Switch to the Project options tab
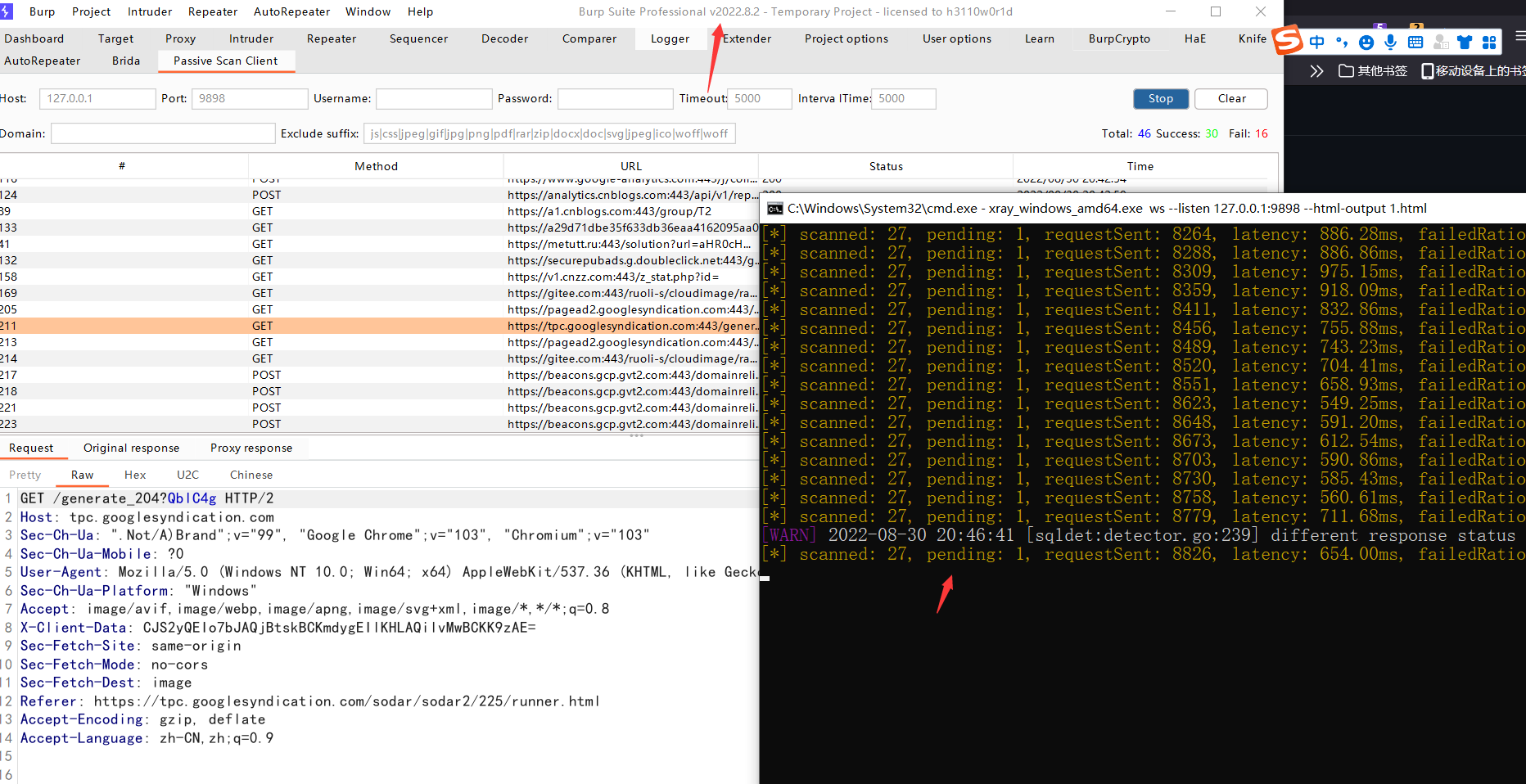This screenshot has height=784, width=1526. click(846, 38)
